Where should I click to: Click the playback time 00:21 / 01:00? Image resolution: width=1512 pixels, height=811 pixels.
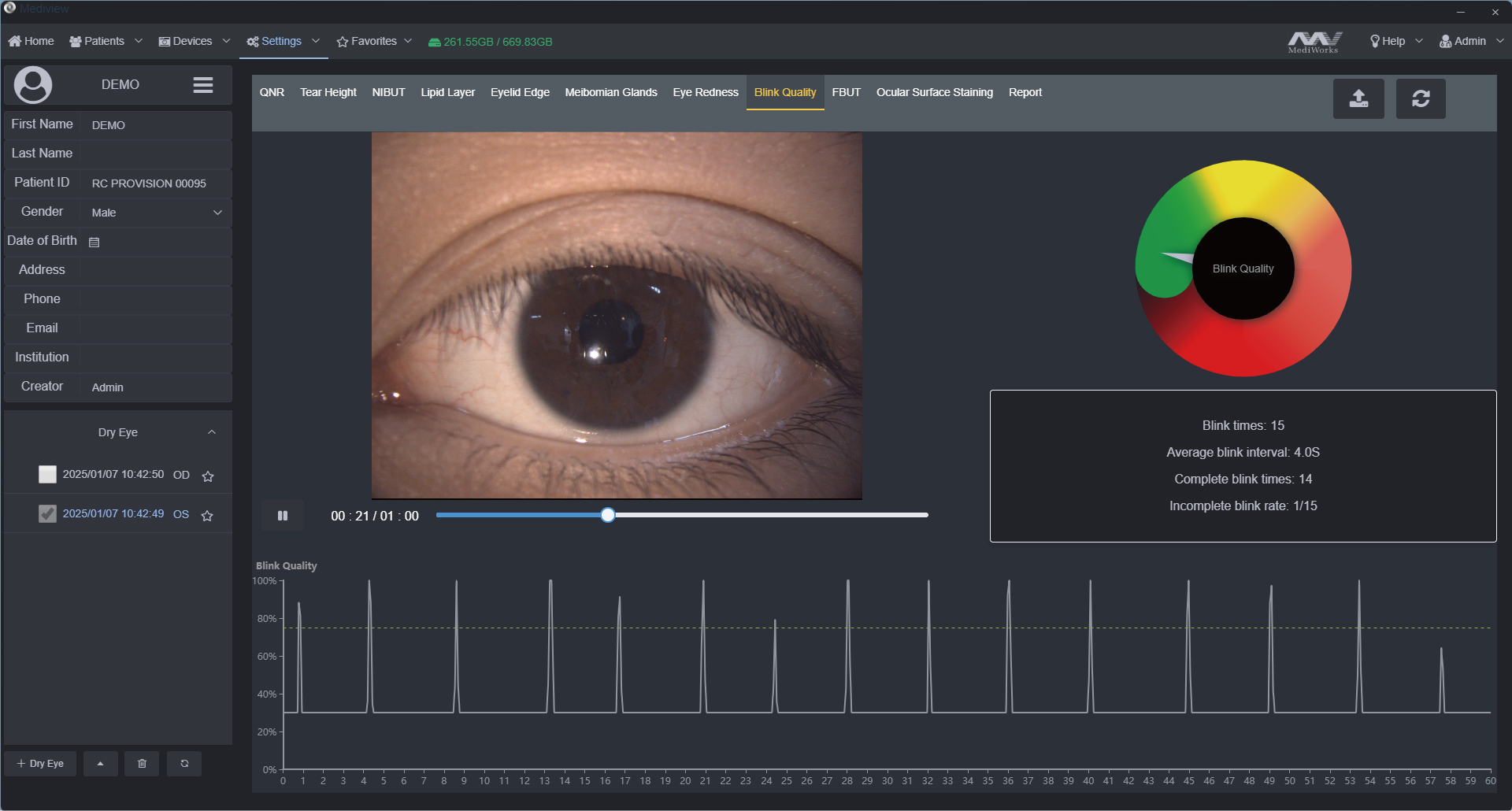click(375, 516)
